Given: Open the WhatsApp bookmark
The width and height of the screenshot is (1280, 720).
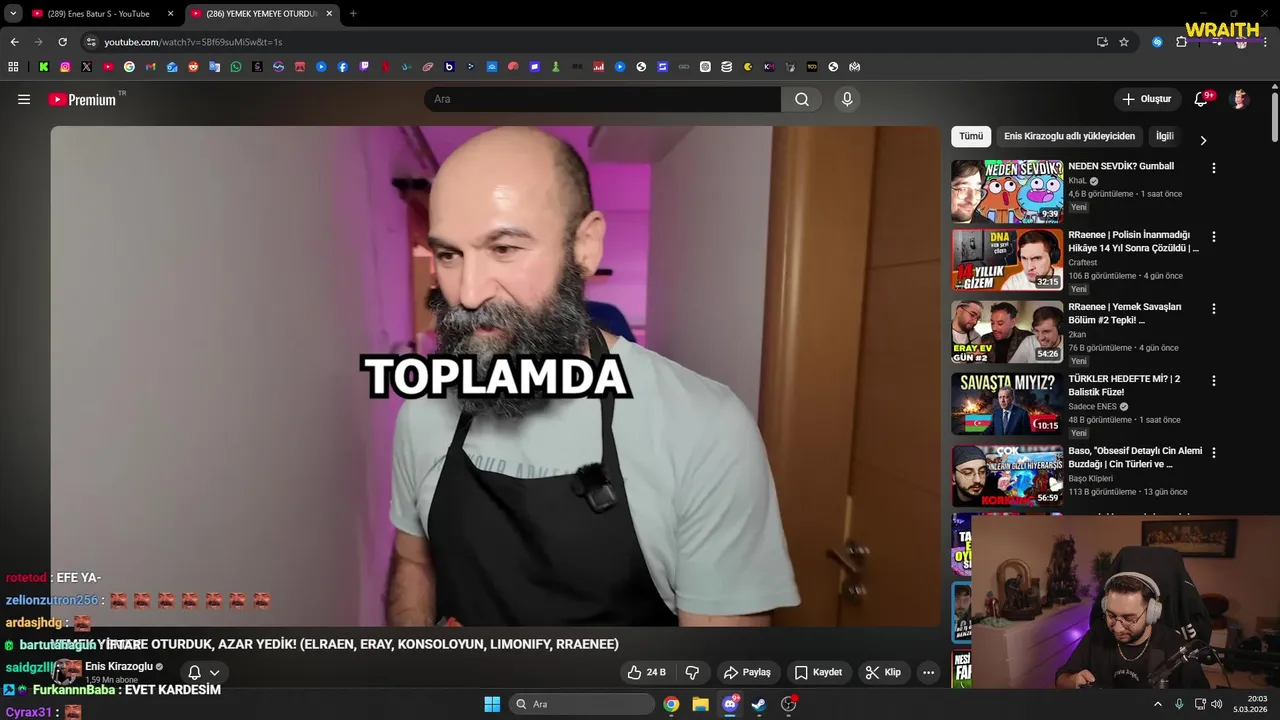Looking at the screenshot, I should tap(236, 67).
